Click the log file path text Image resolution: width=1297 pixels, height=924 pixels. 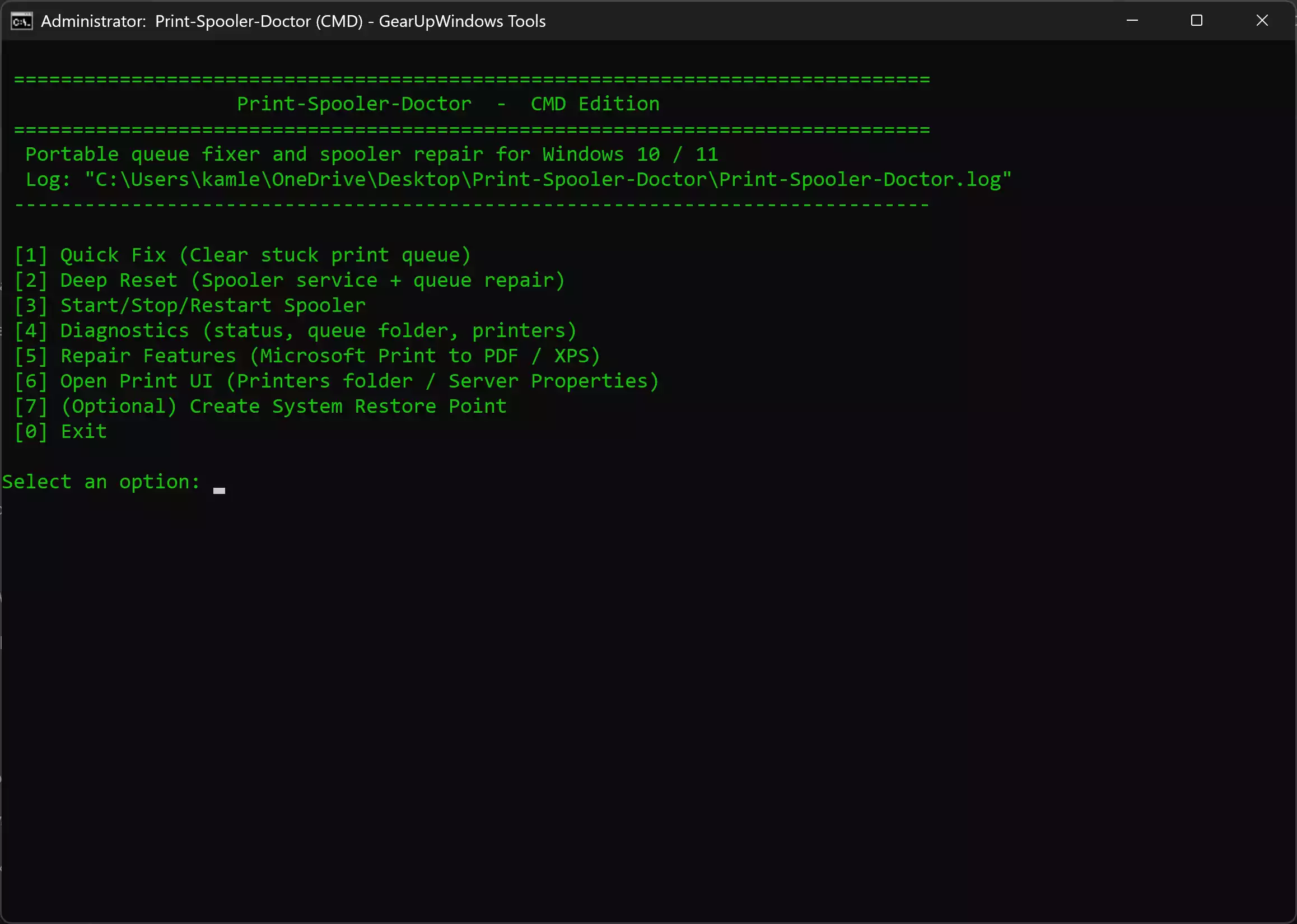(548, 180)
